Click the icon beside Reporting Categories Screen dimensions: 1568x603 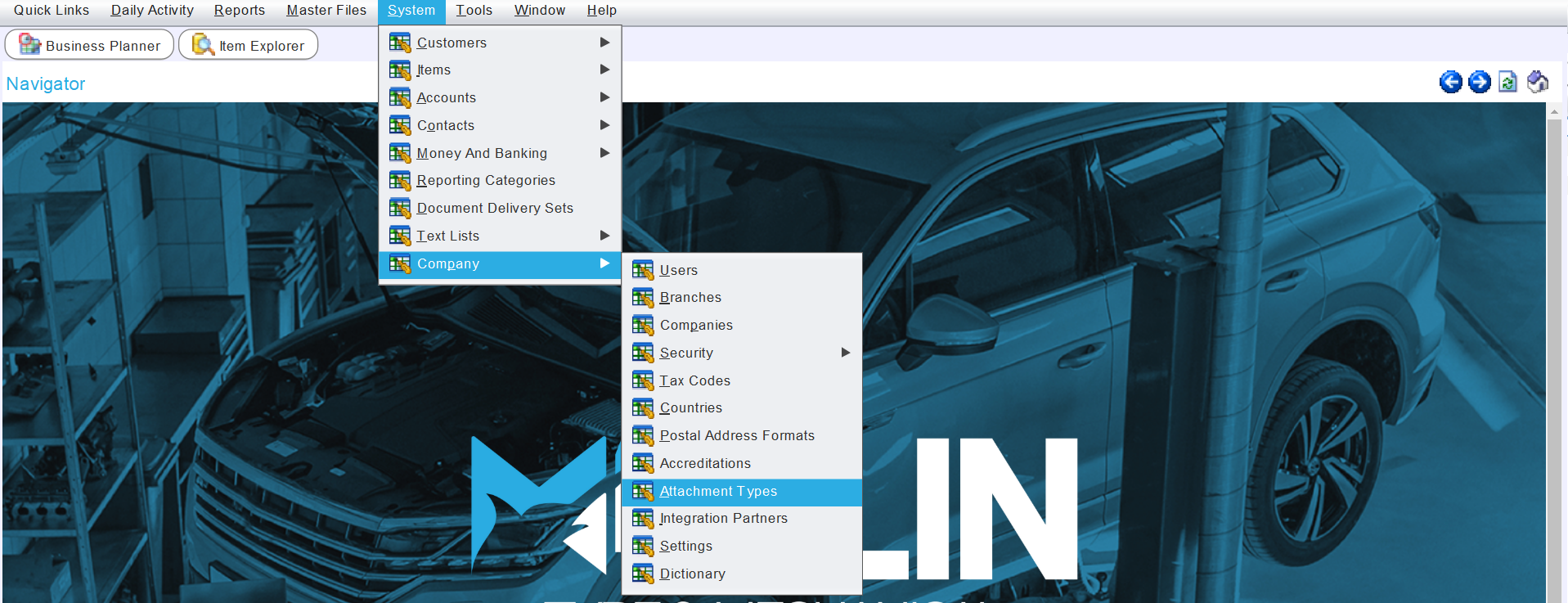point(400,181)
